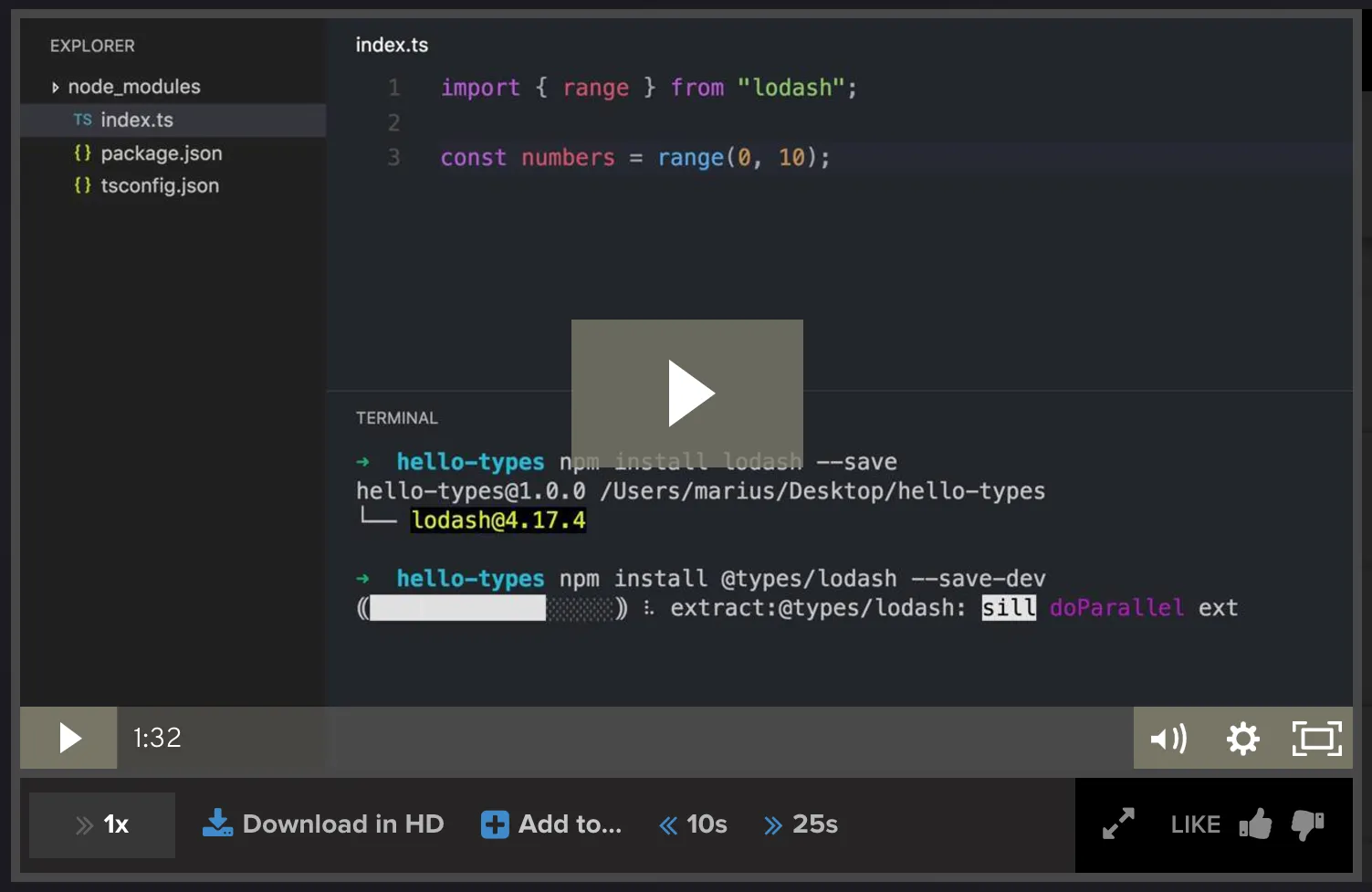Collapse the EXPLORER panel header

(x=91, y=45)
